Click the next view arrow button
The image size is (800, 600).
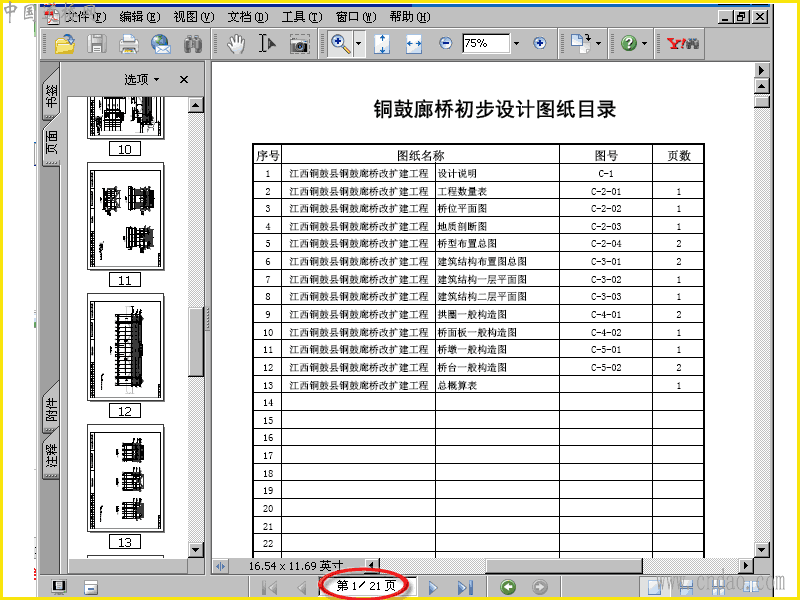(x=540, y=587)
